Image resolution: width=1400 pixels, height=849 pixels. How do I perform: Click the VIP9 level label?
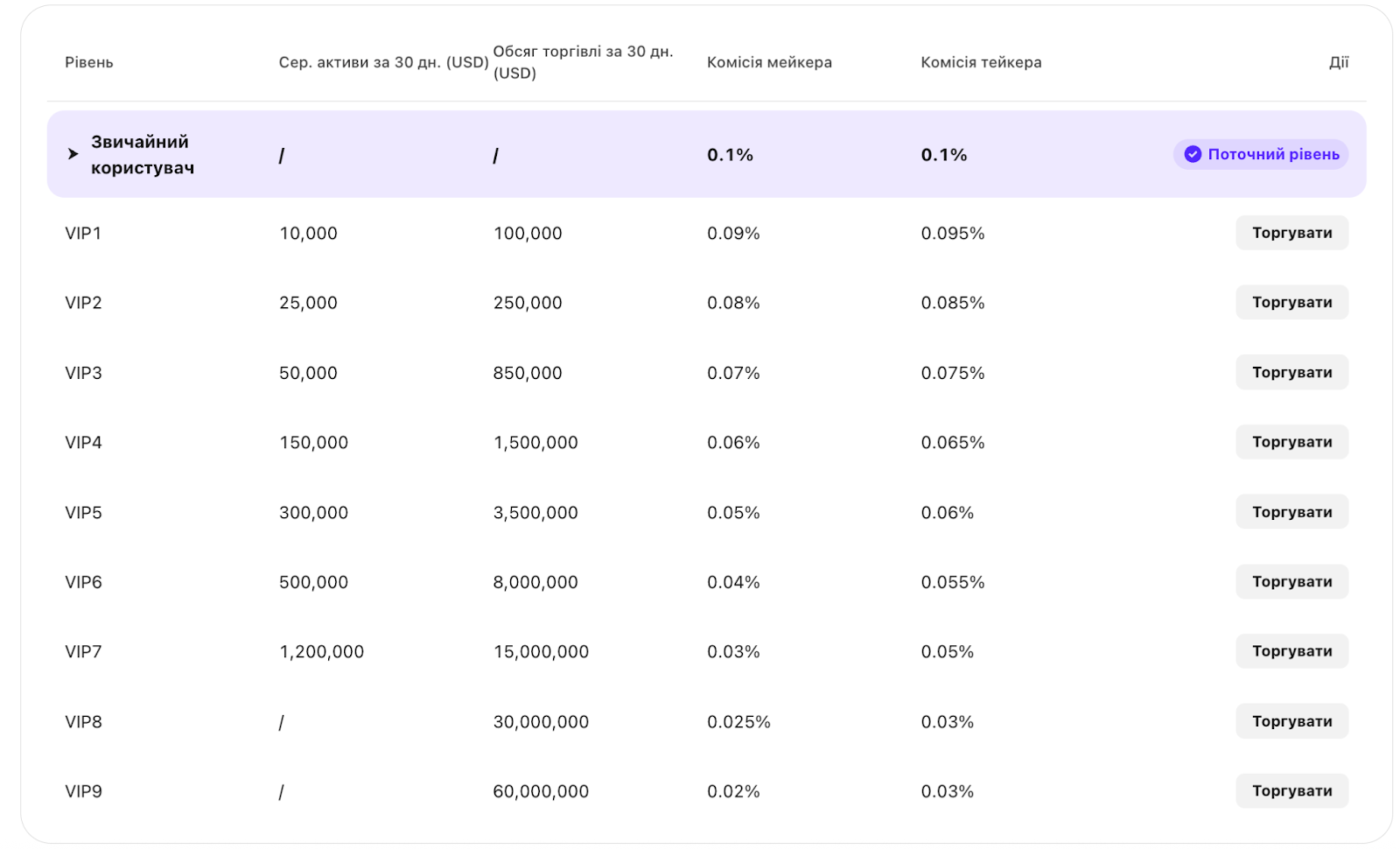[83, 791]
